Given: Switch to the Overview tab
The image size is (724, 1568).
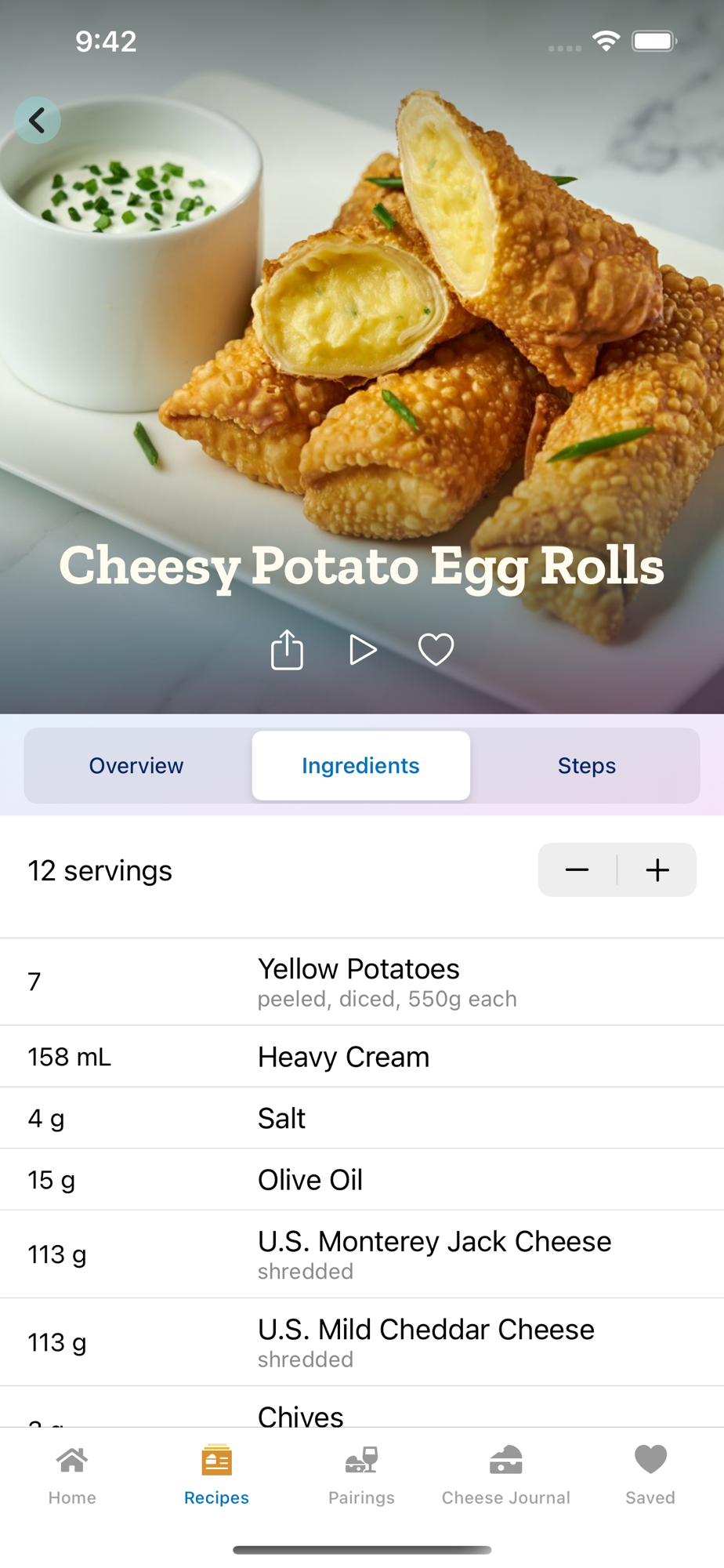Looking at the screenshot, I should point(136,765).
